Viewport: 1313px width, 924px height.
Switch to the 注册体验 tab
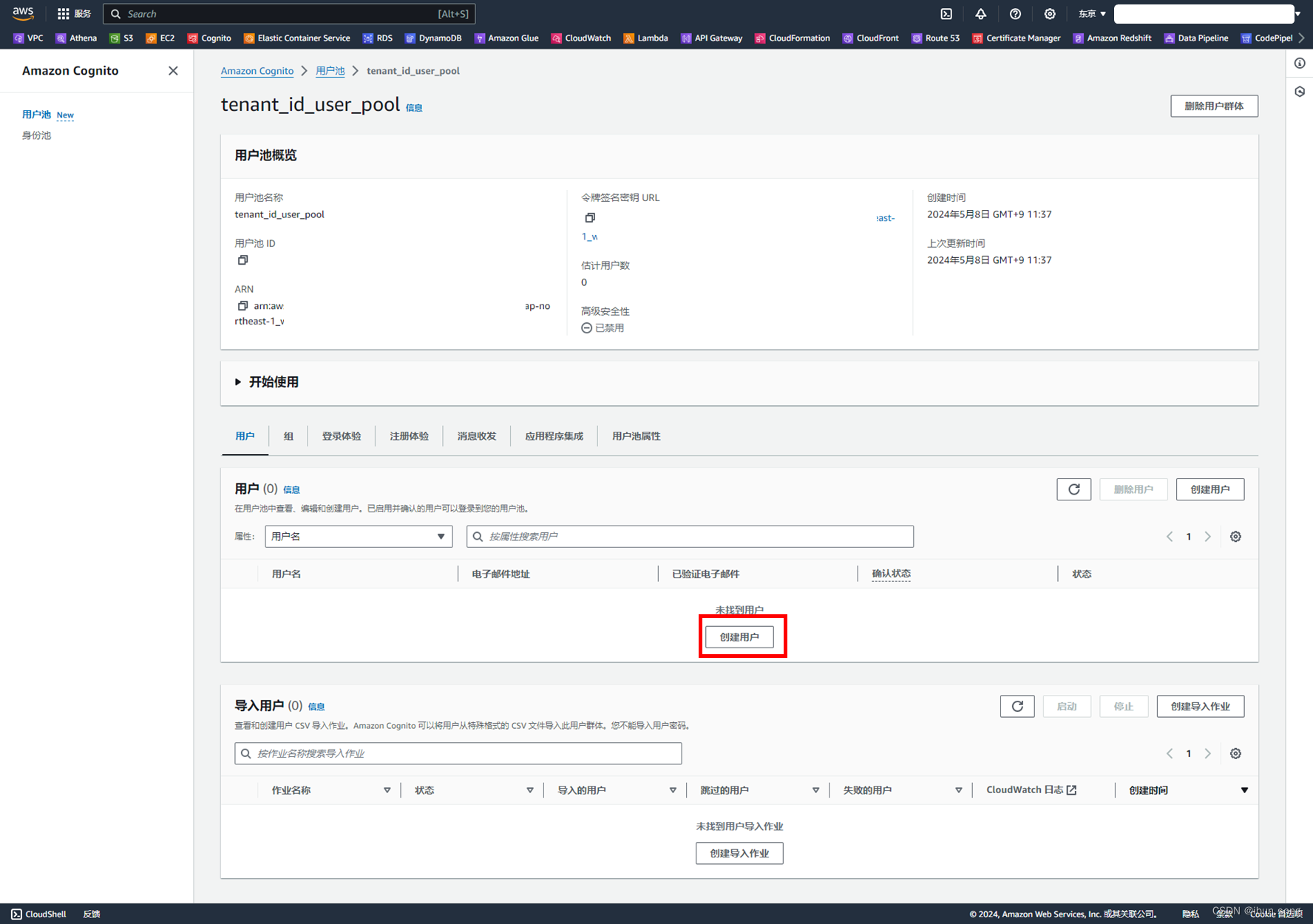click(409, 436)
